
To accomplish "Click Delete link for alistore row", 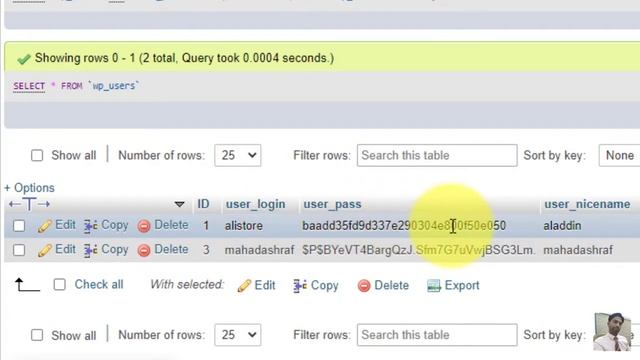I will pos(171,225).
